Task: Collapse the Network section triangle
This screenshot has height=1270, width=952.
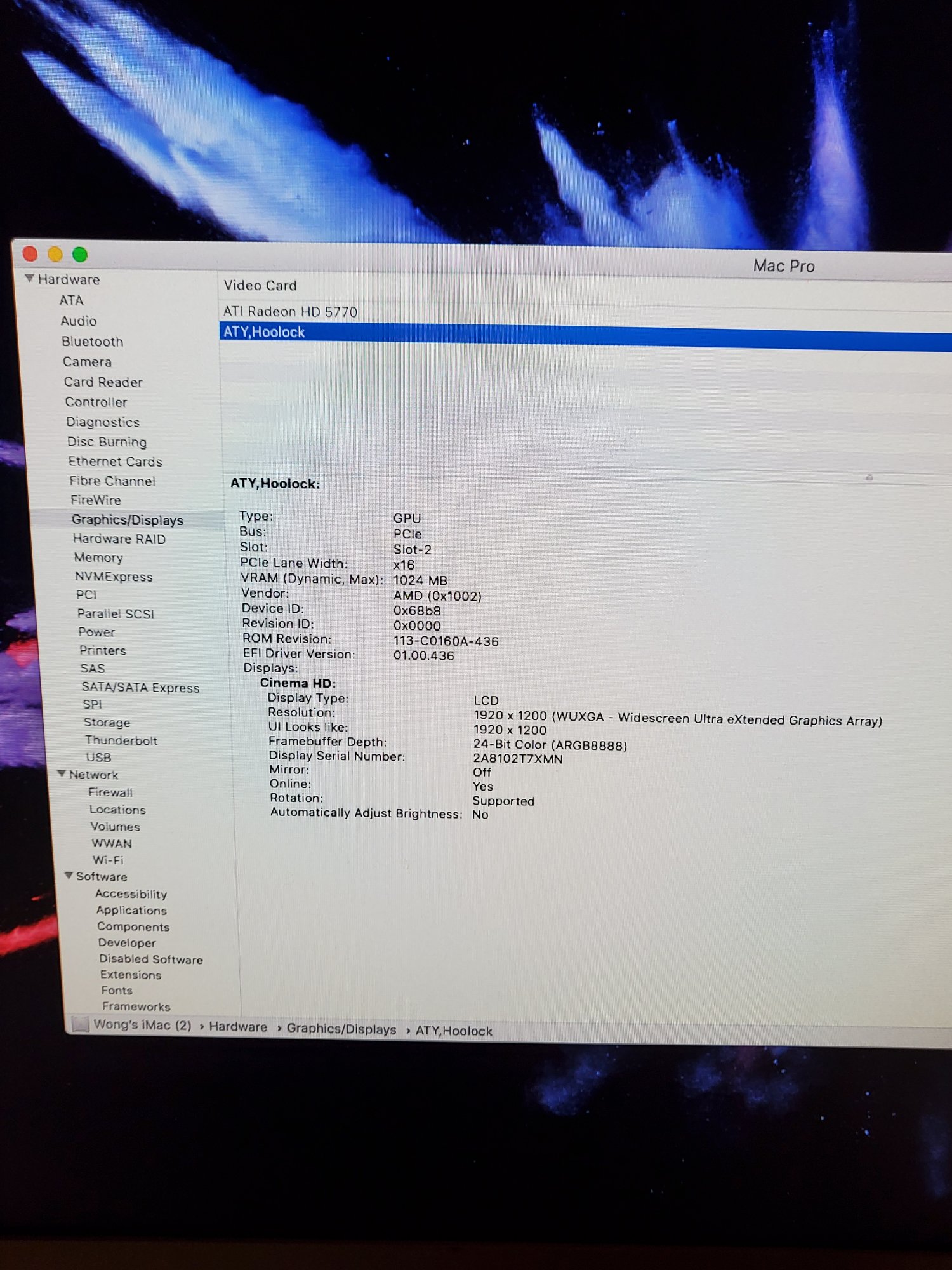Action: pos(62,773)
